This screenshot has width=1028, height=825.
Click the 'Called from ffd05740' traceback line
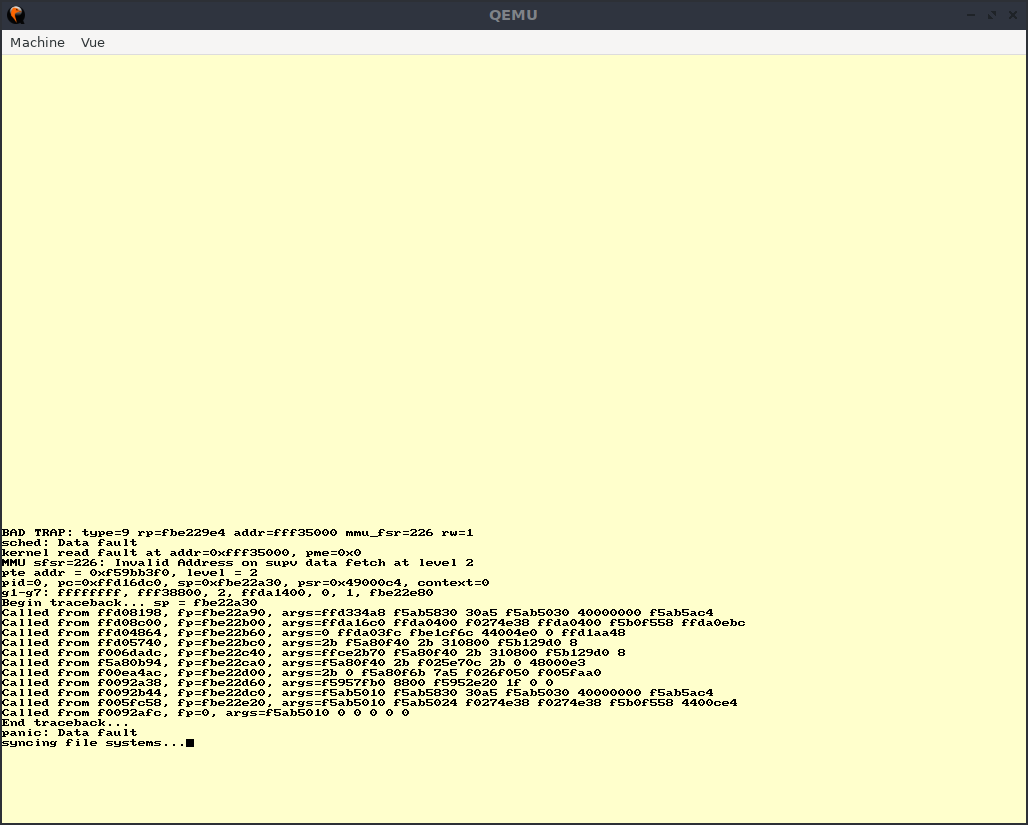click(290, 643)
